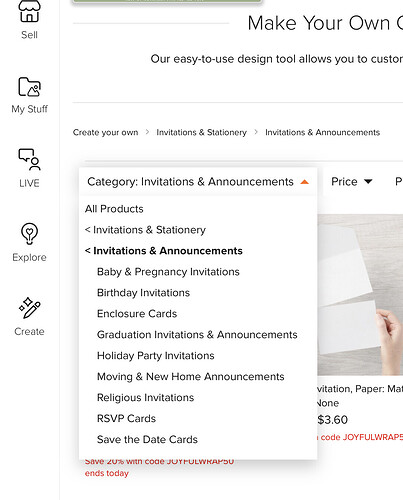Open the Explore lightbulb icon

[29, 233]
